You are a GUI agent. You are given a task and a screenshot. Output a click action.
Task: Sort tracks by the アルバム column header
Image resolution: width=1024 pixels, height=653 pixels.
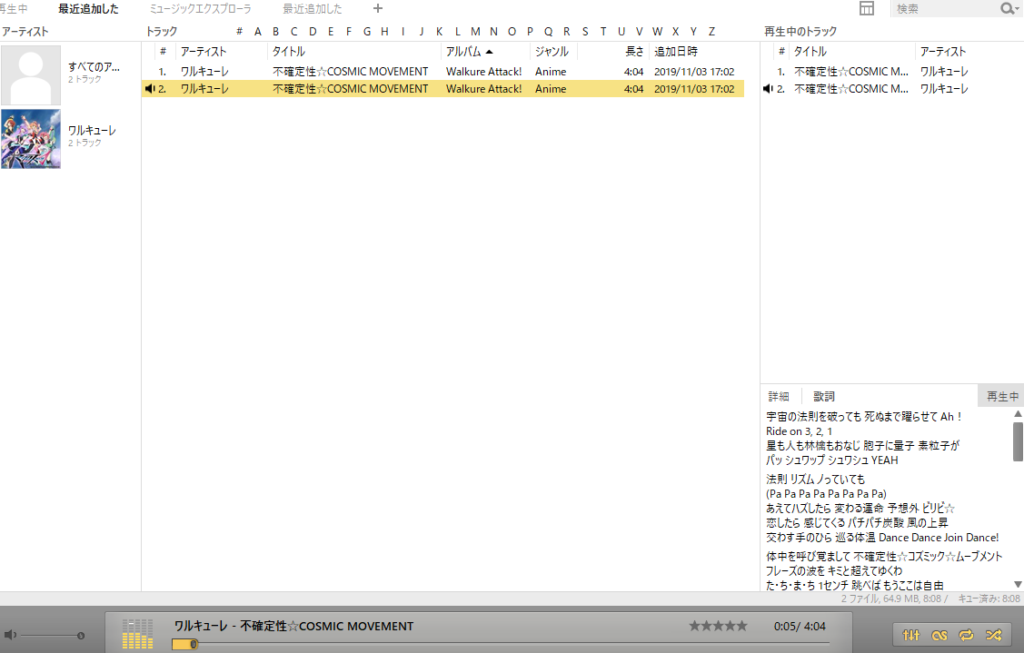(485, 52)
